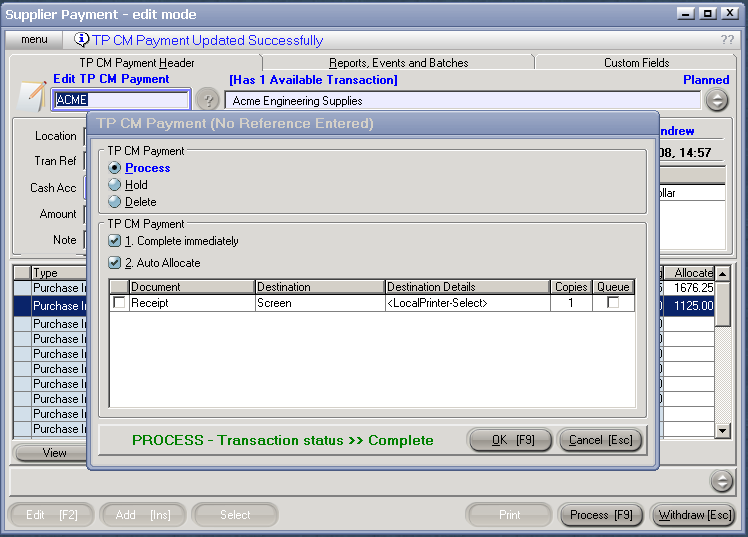Viewport: 748px width, 537px height.
Task: Click the [Has 1 Available Transaction] link text
Action: tap(313, 80)
